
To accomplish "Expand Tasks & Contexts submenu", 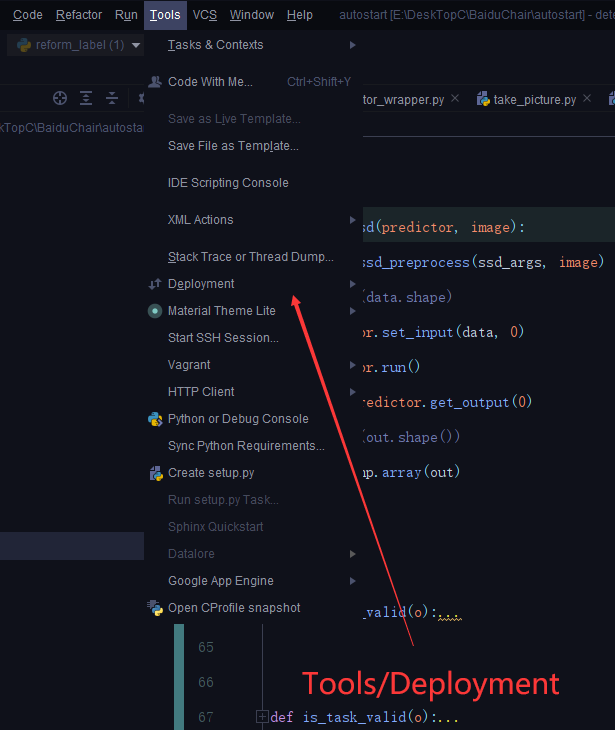I will (x=253, y=45).
